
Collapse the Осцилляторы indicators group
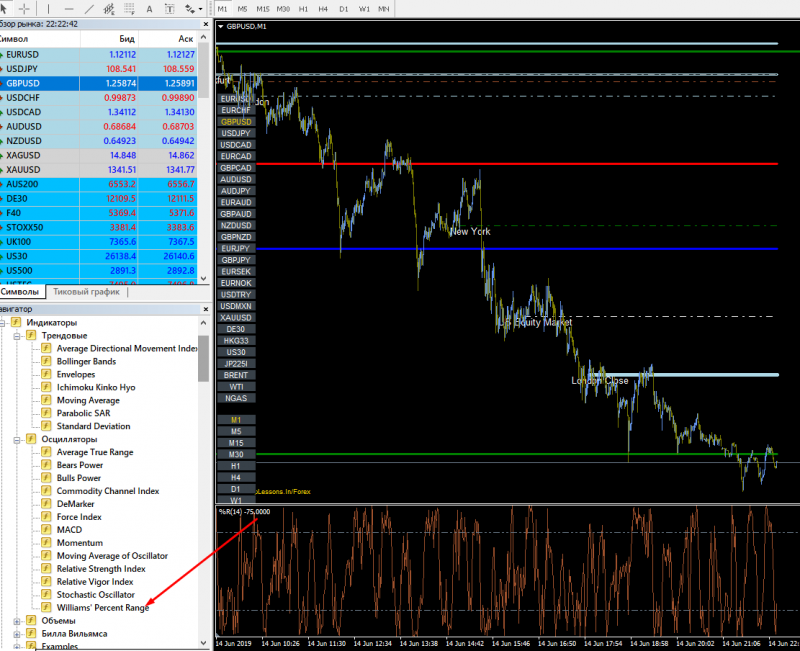(x=17, y=440)
